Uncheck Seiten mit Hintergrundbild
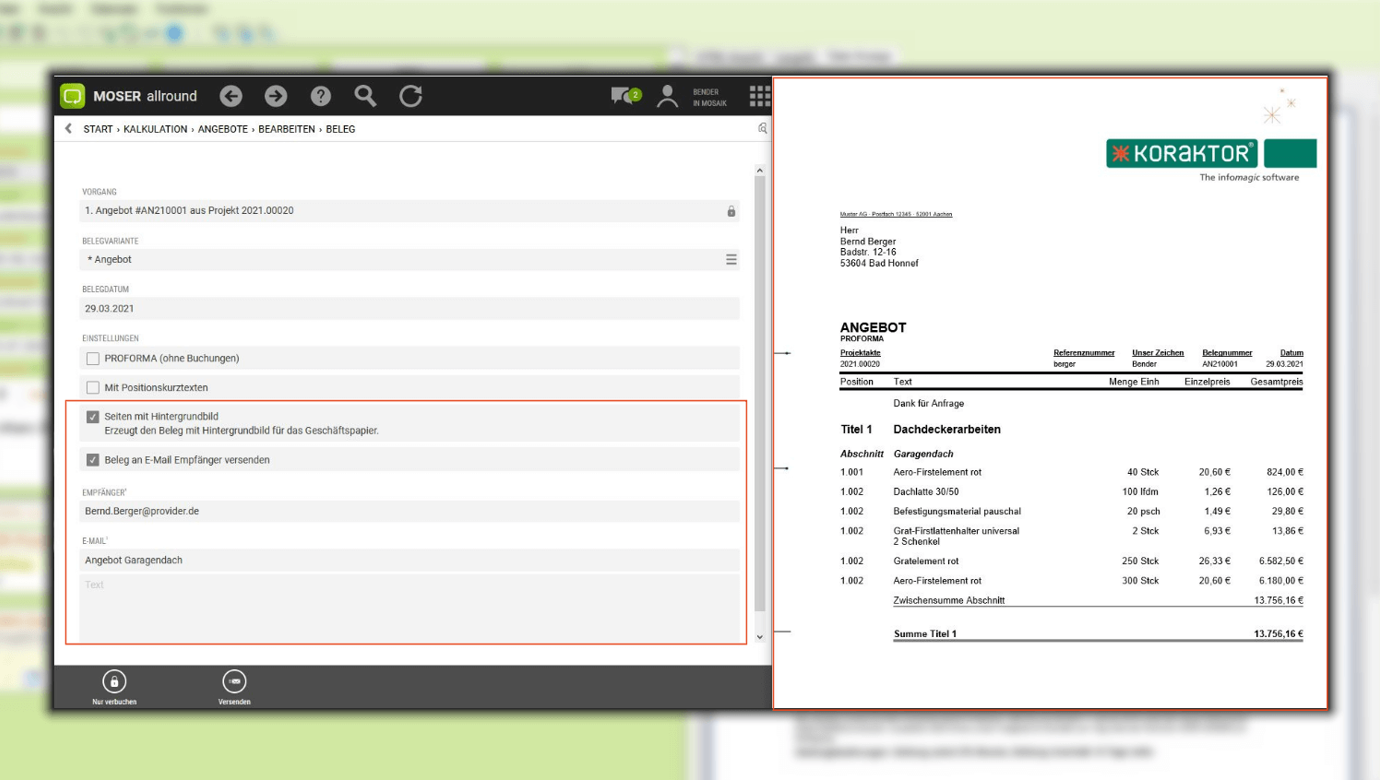This screenshot has height=780, width=1380. (93, 417)
